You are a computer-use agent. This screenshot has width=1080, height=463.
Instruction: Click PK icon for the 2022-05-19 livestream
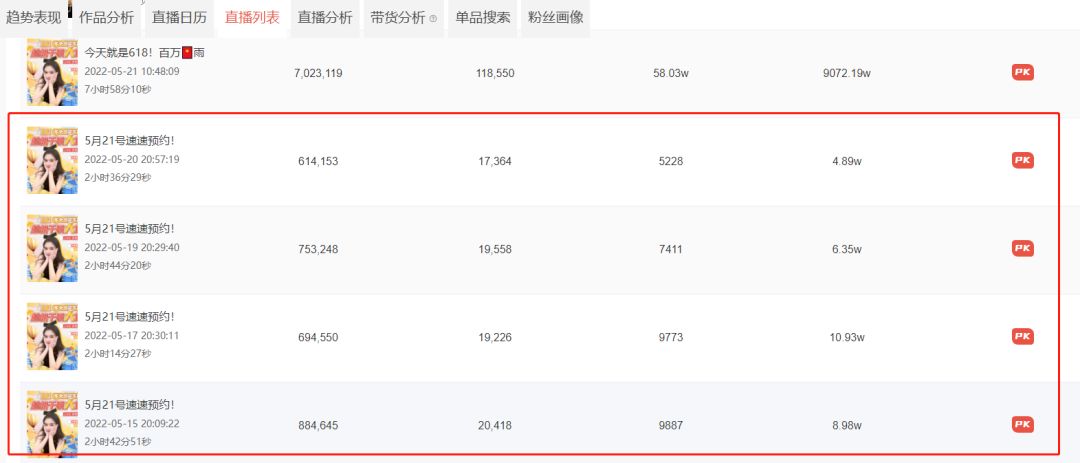1022,249
